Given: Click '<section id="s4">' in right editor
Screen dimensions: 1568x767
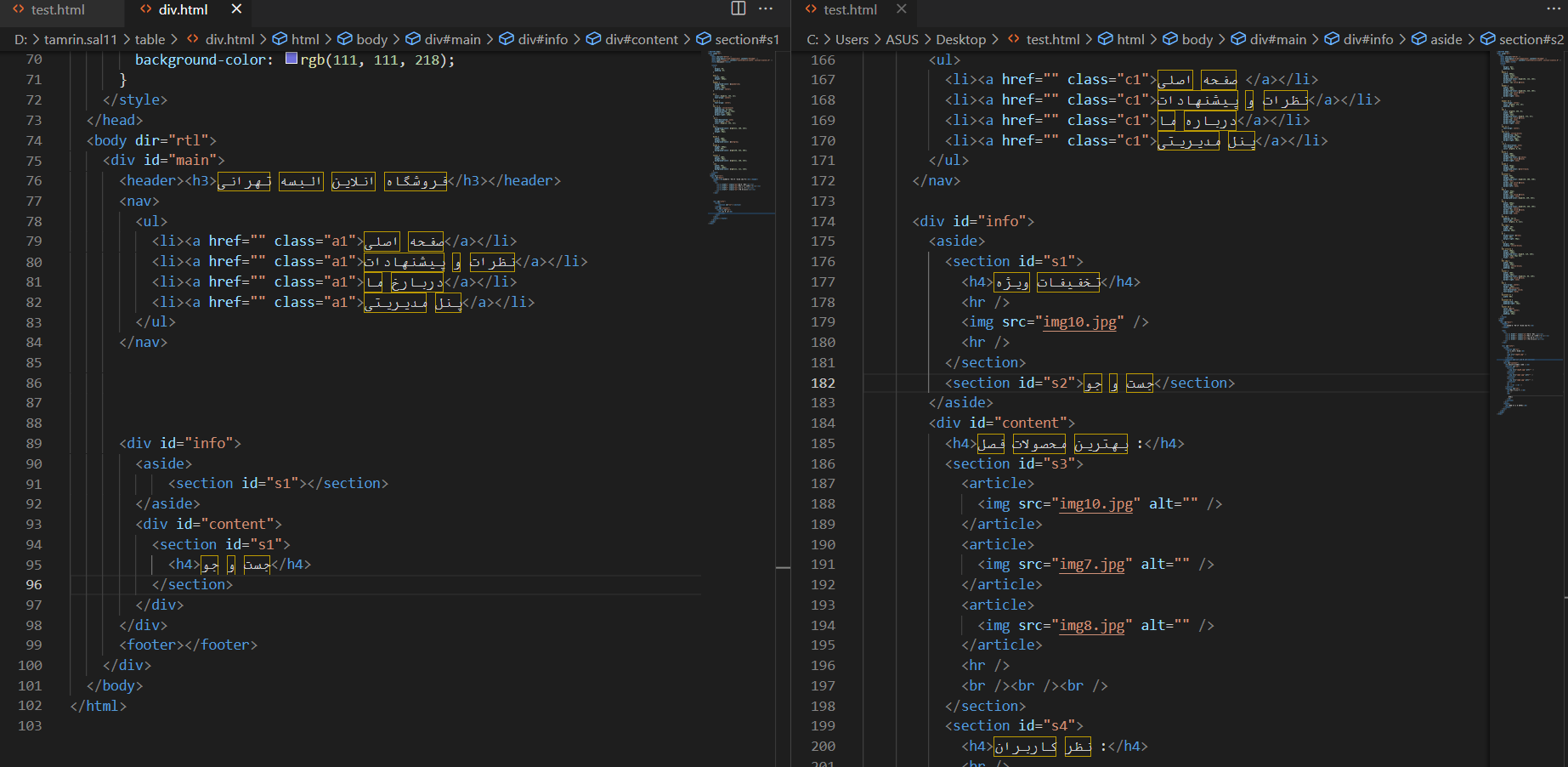Looking at the screenshot, I should click(1014, 726).
